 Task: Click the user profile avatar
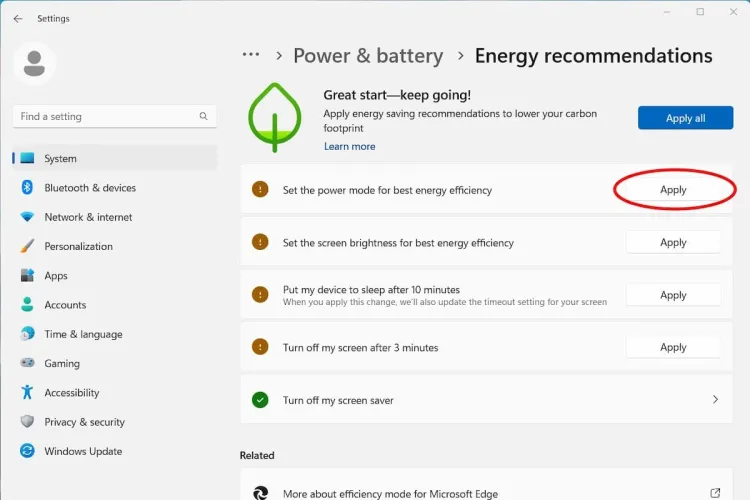[x=34, y=64]
